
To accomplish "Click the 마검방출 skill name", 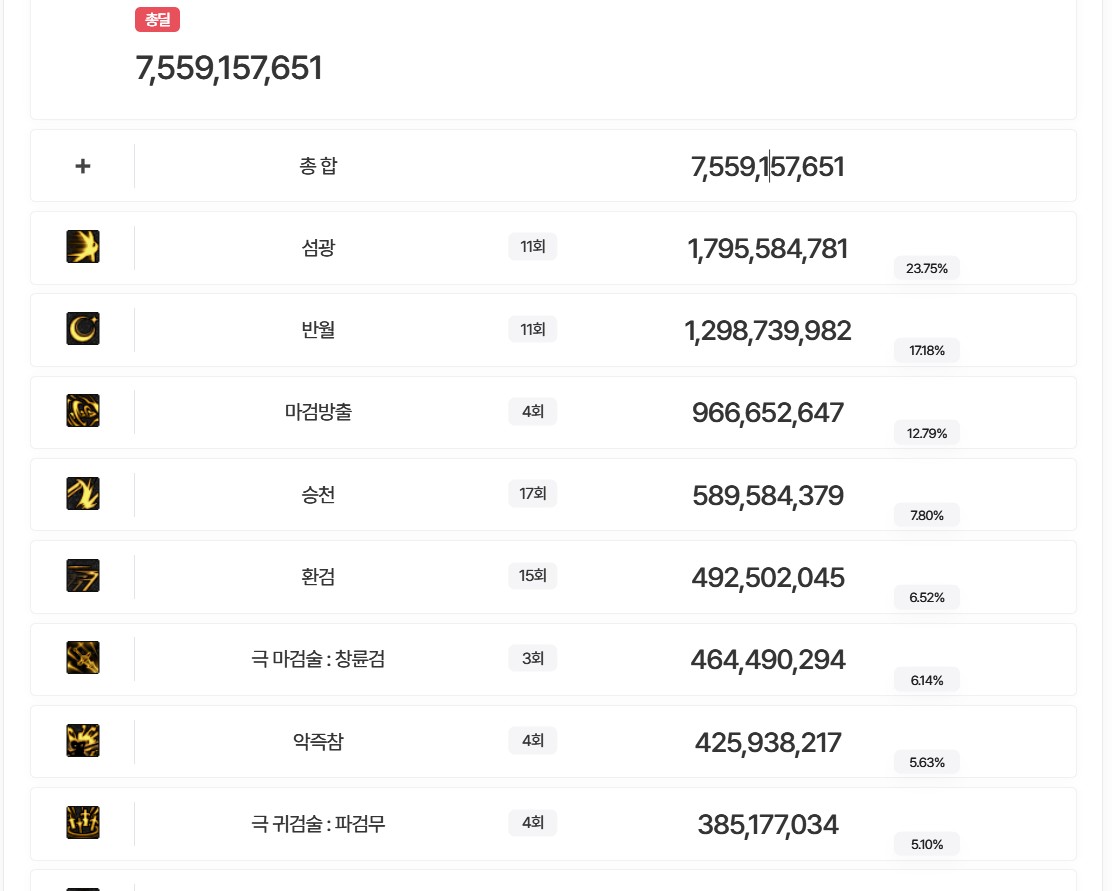I will click(318, 411).
